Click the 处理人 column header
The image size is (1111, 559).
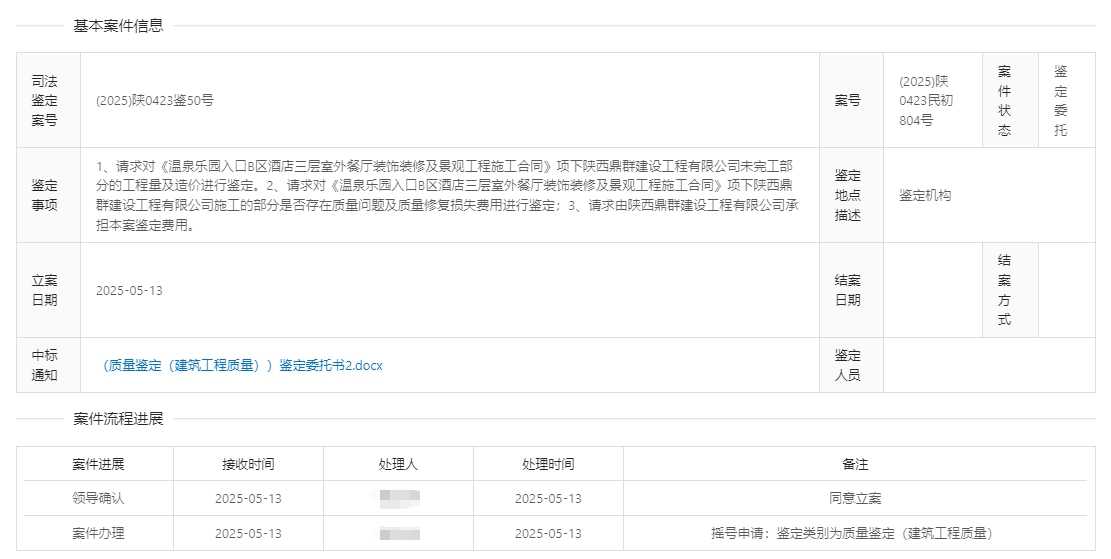(398, 465)
